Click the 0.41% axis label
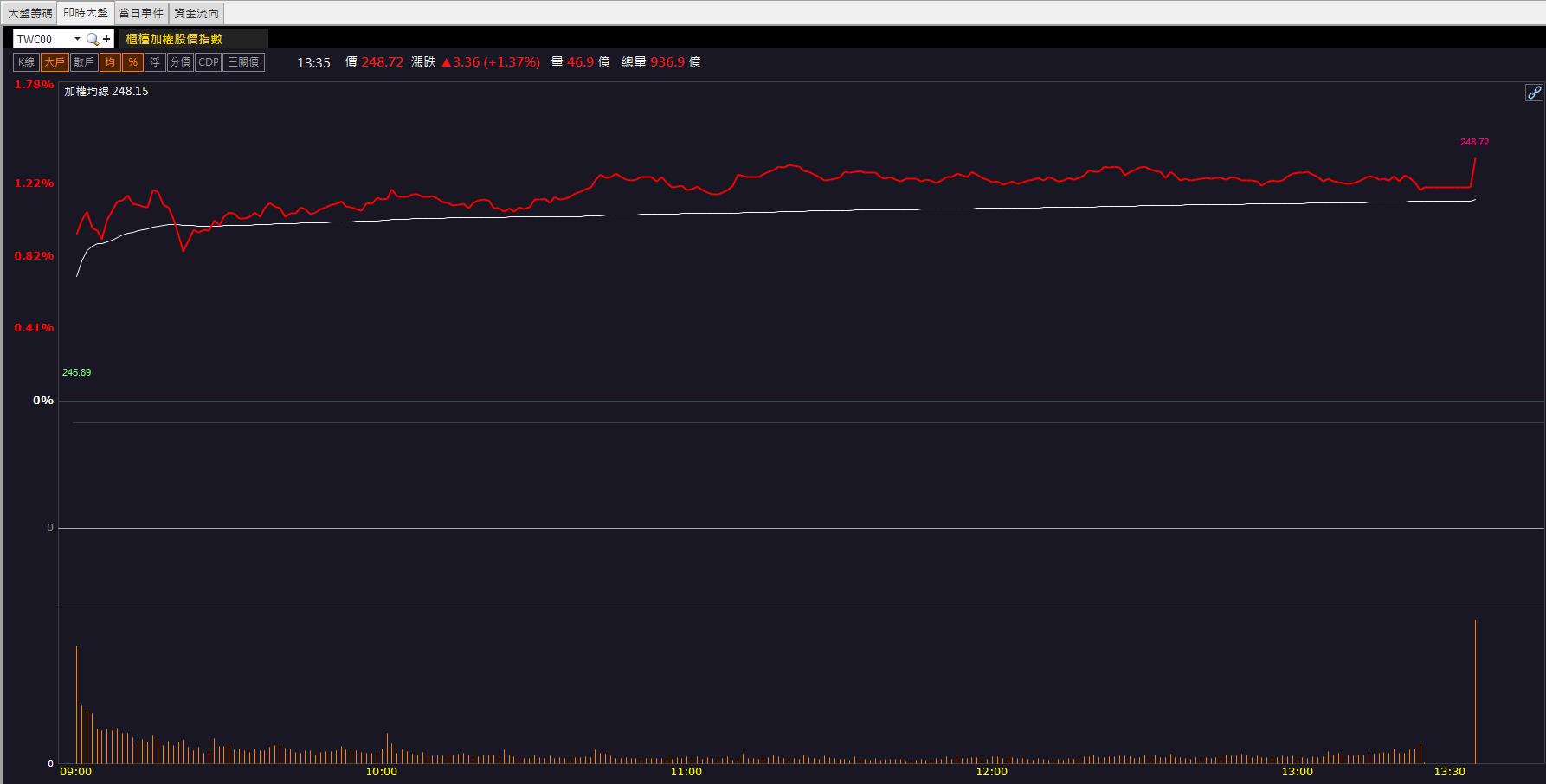 coord(34,328)
